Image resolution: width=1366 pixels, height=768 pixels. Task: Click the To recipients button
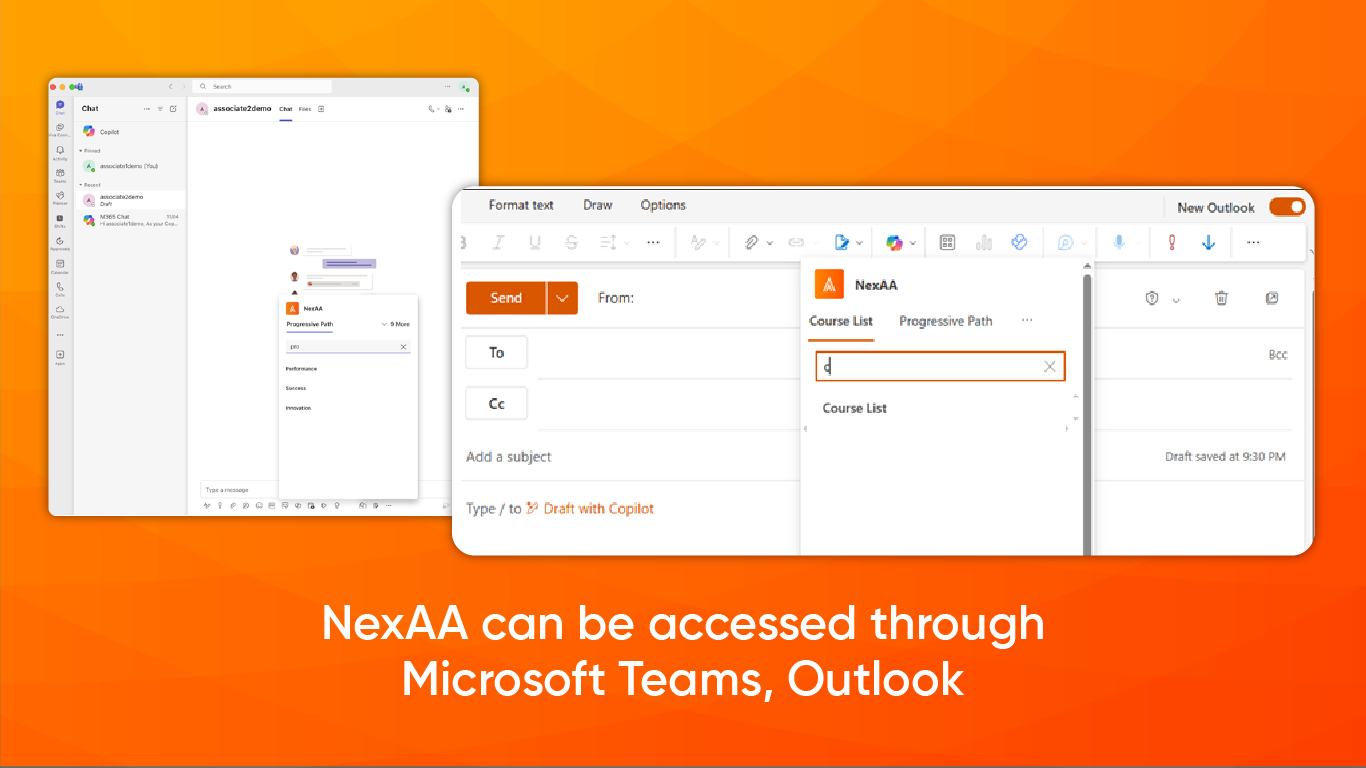[x=497, y=352]
